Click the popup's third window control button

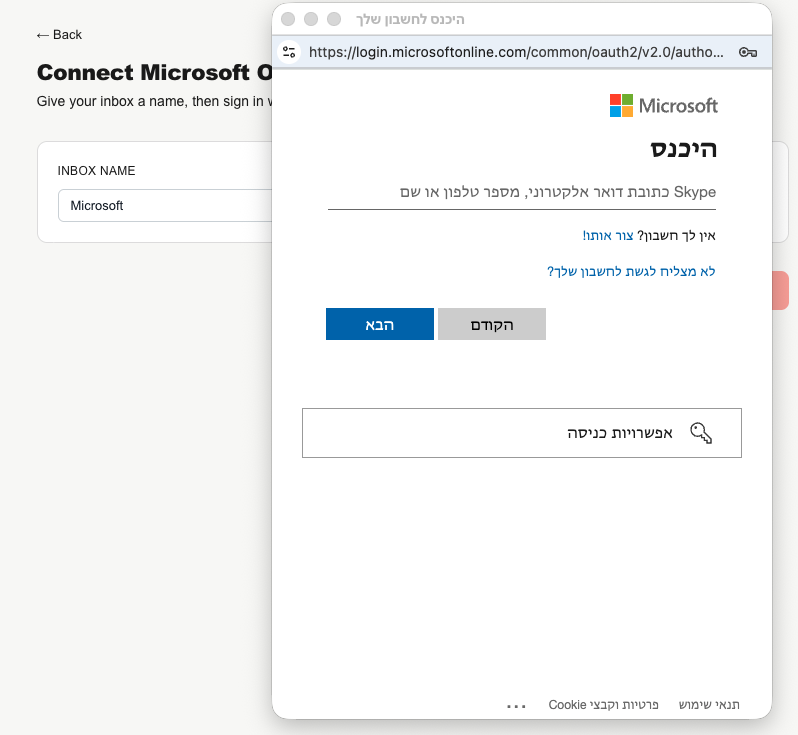click(334, 19)
